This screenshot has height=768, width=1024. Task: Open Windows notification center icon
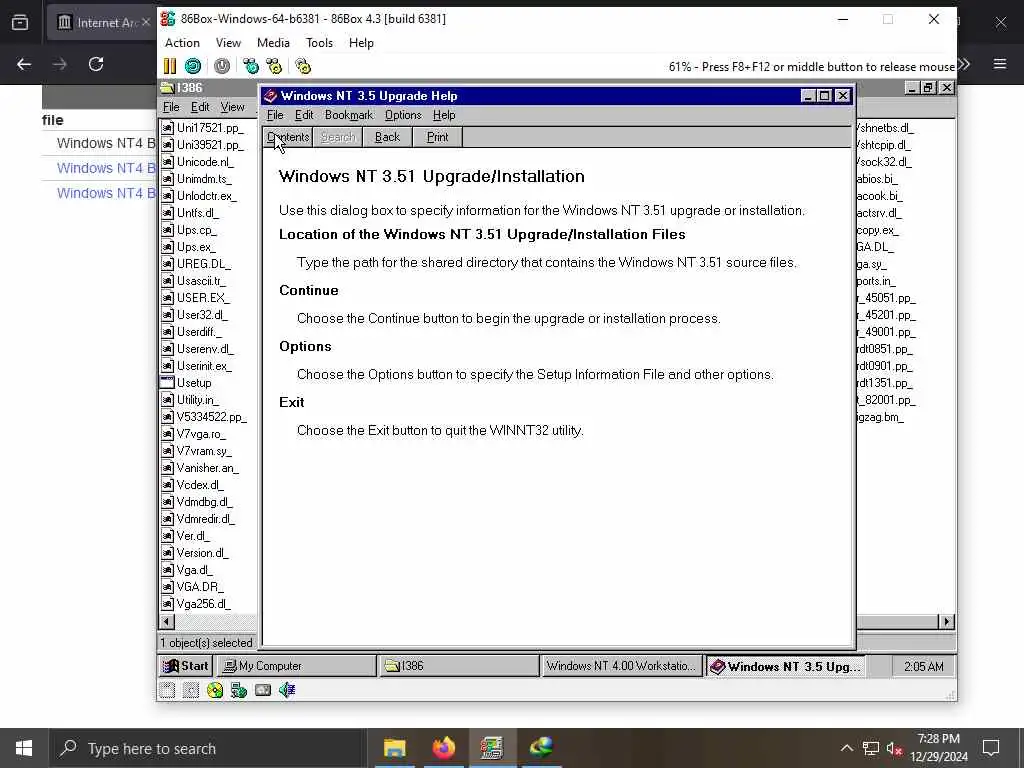(x=991, y=748)
